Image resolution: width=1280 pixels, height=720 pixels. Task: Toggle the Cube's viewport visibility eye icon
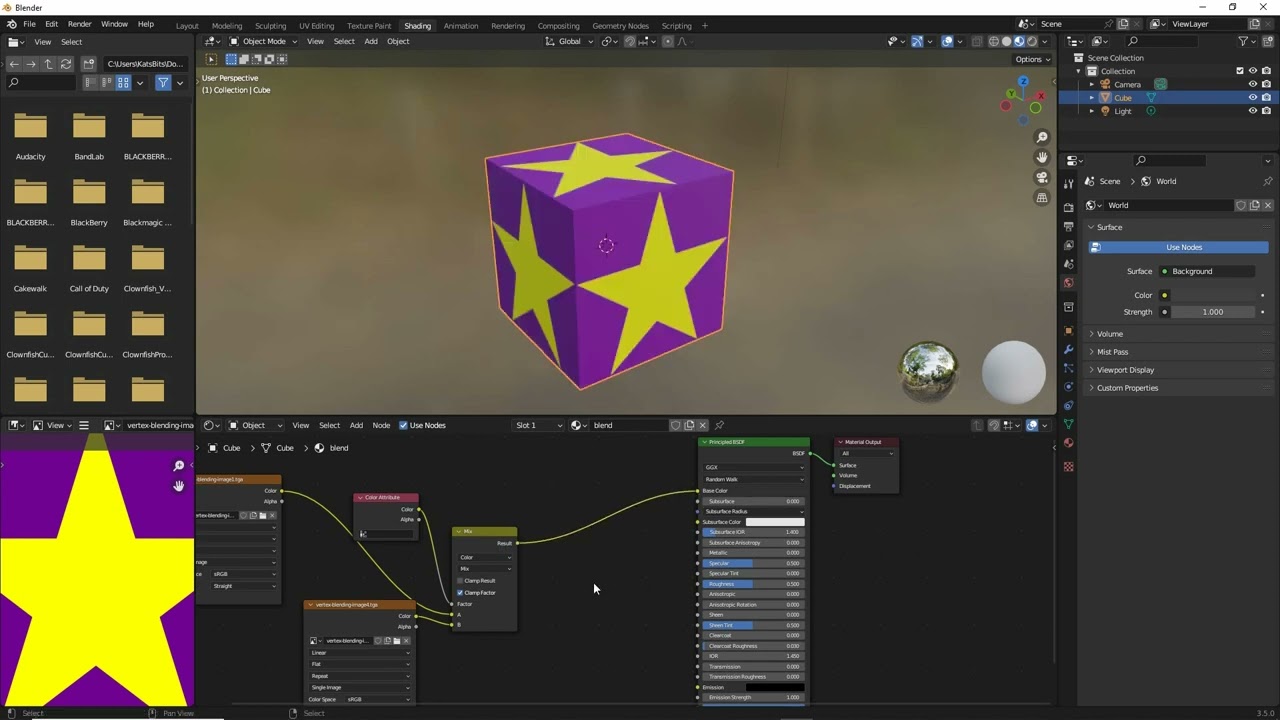1253,97
